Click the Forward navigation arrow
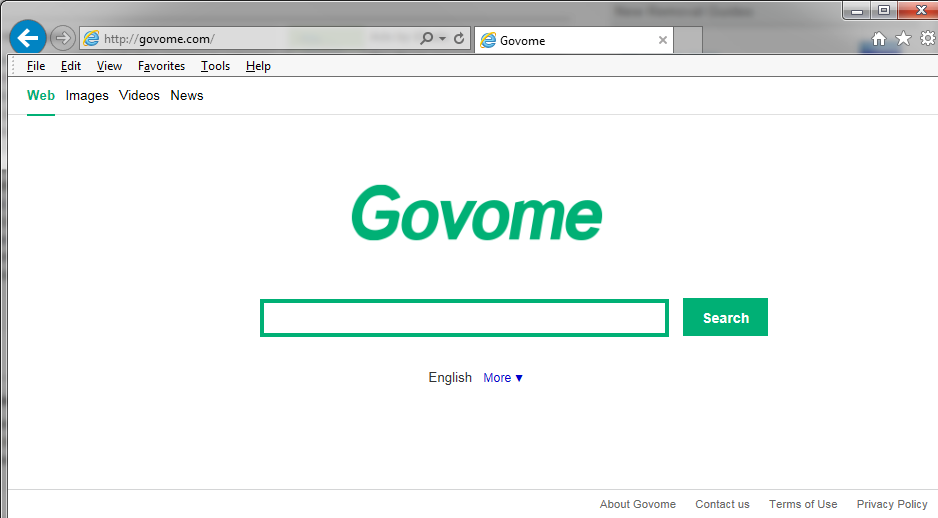 click(x=62, y=38)
